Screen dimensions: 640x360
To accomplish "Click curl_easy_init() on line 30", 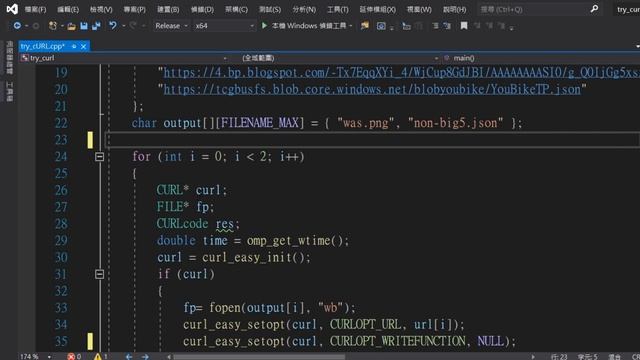I will coord(253,258).
